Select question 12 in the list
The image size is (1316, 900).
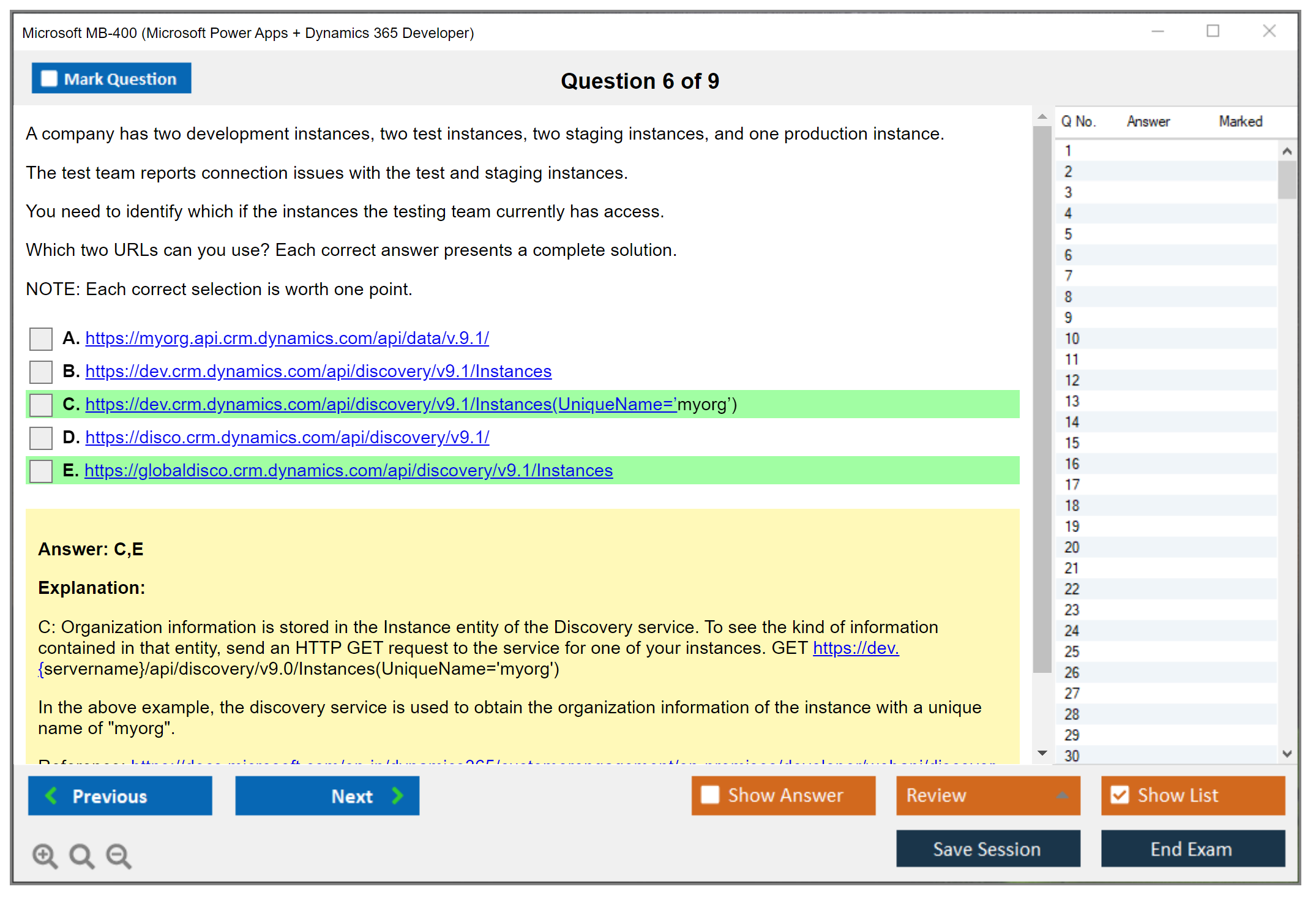tap(1072, 380)
